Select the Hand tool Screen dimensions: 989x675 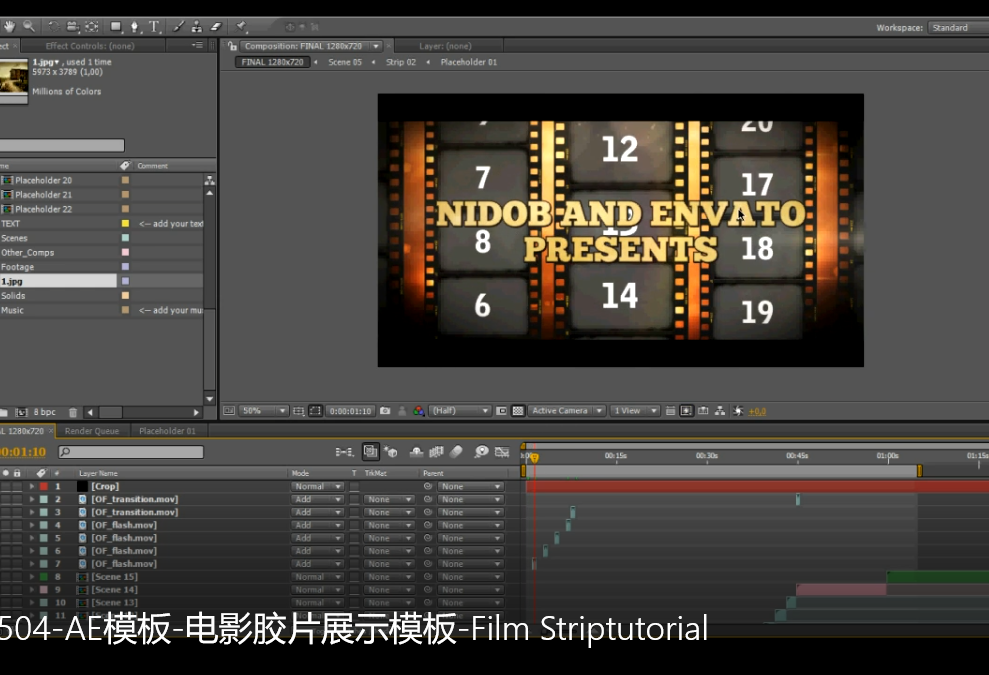tap(9, 26)
